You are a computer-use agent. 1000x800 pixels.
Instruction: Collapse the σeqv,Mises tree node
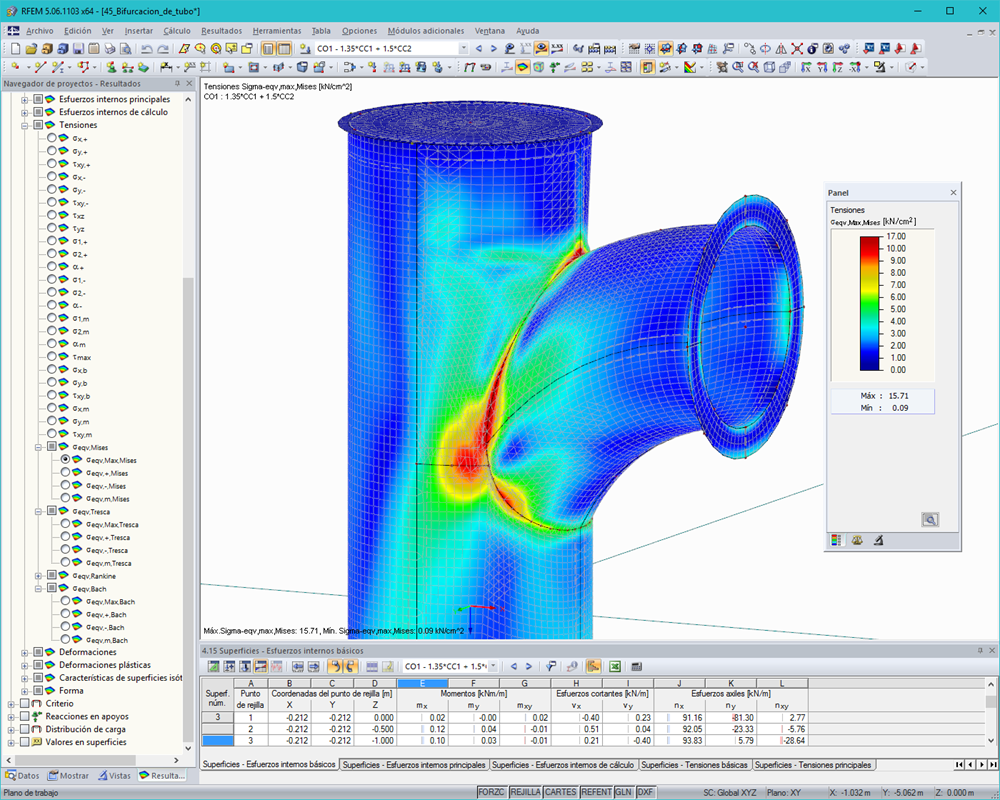click(x=38, y=447)
